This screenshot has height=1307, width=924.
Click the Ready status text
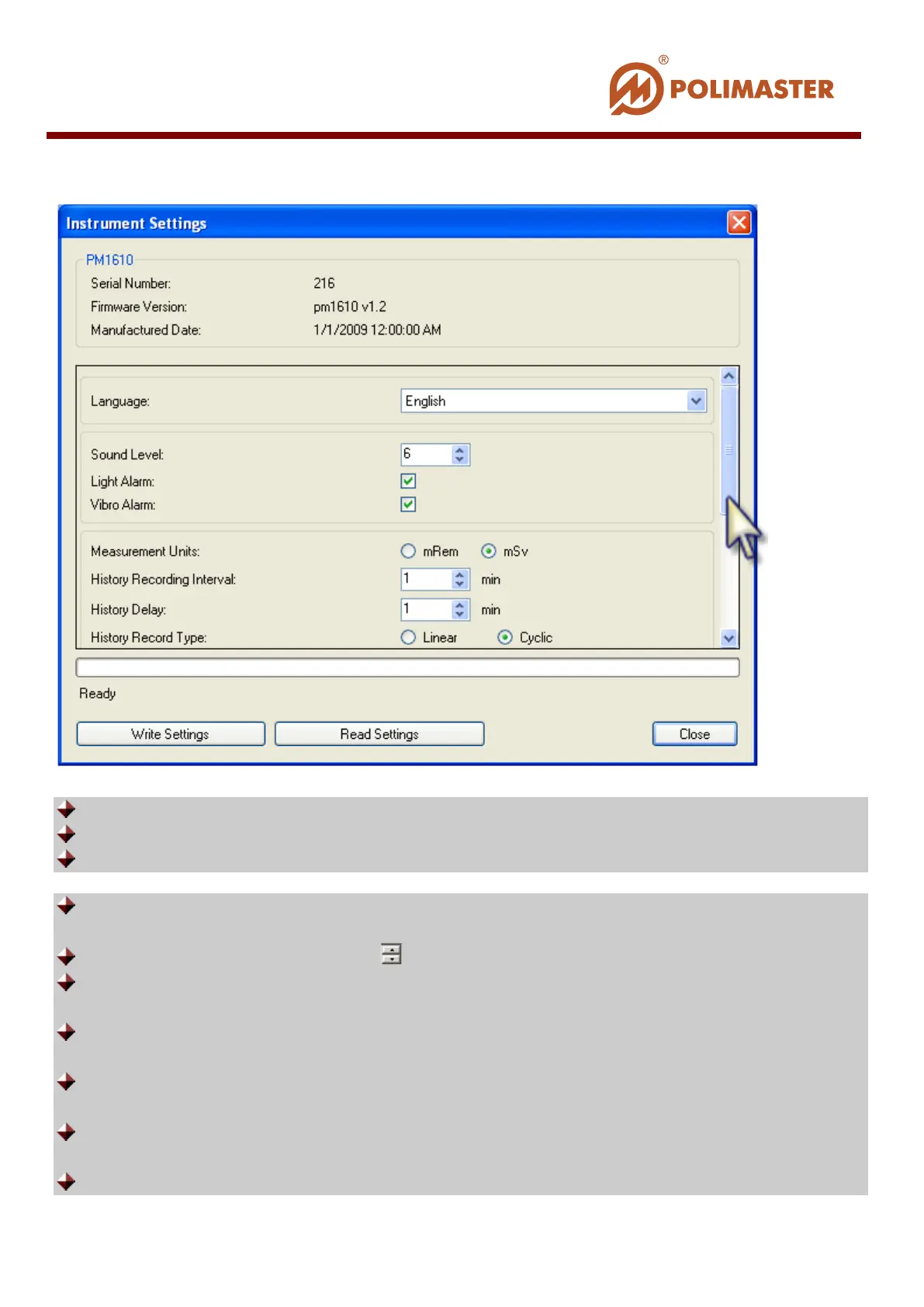(x=98, y=693)
